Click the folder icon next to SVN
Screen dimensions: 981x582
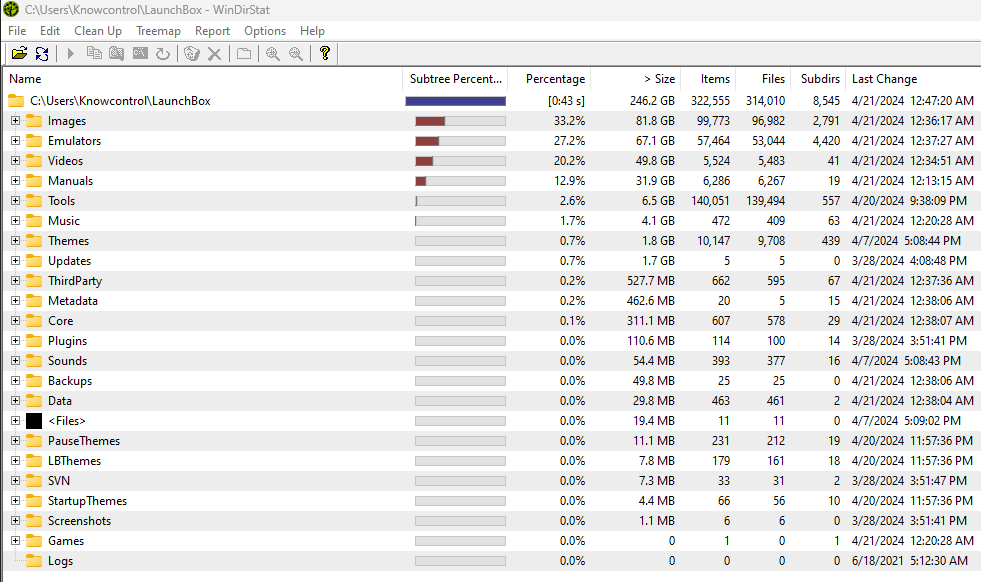coord(34,481)
